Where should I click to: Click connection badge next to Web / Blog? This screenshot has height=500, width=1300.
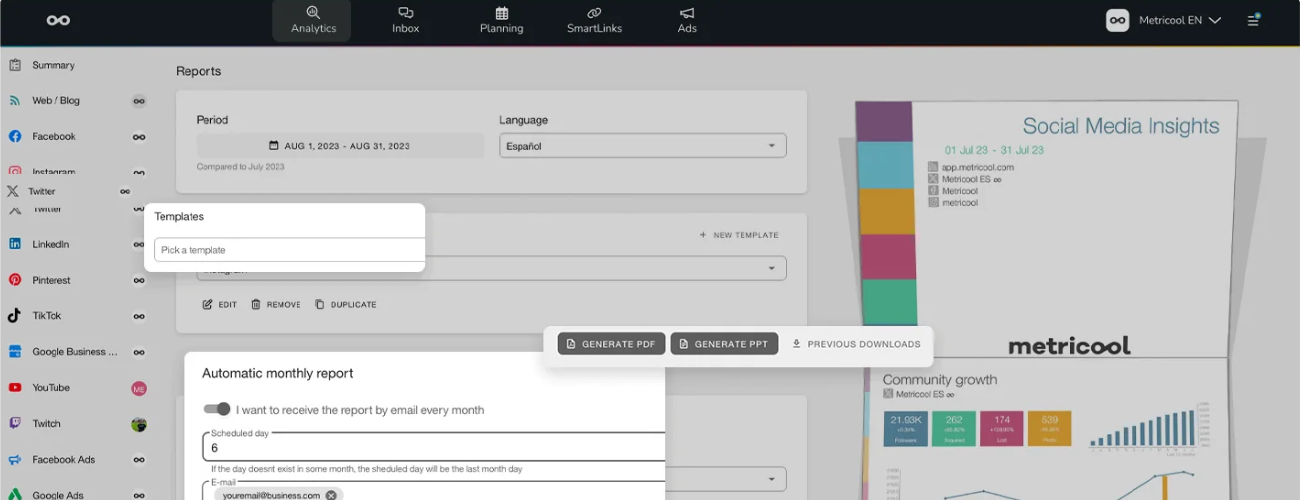tap(139, 101)
